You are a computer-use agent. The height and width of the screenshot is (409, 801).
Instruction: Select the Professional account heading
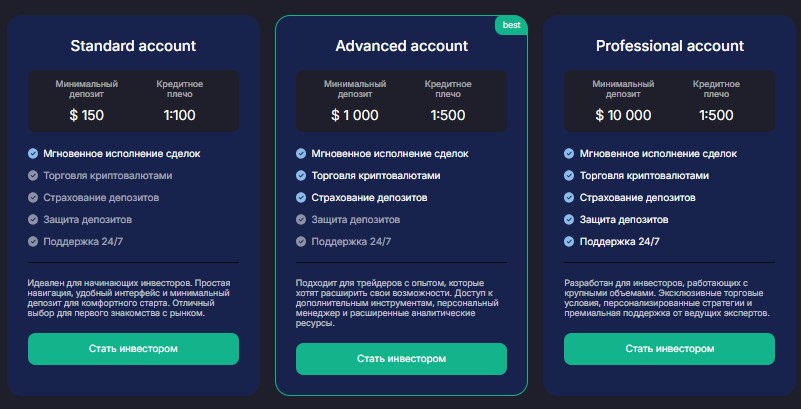click(x=670, y=46)
